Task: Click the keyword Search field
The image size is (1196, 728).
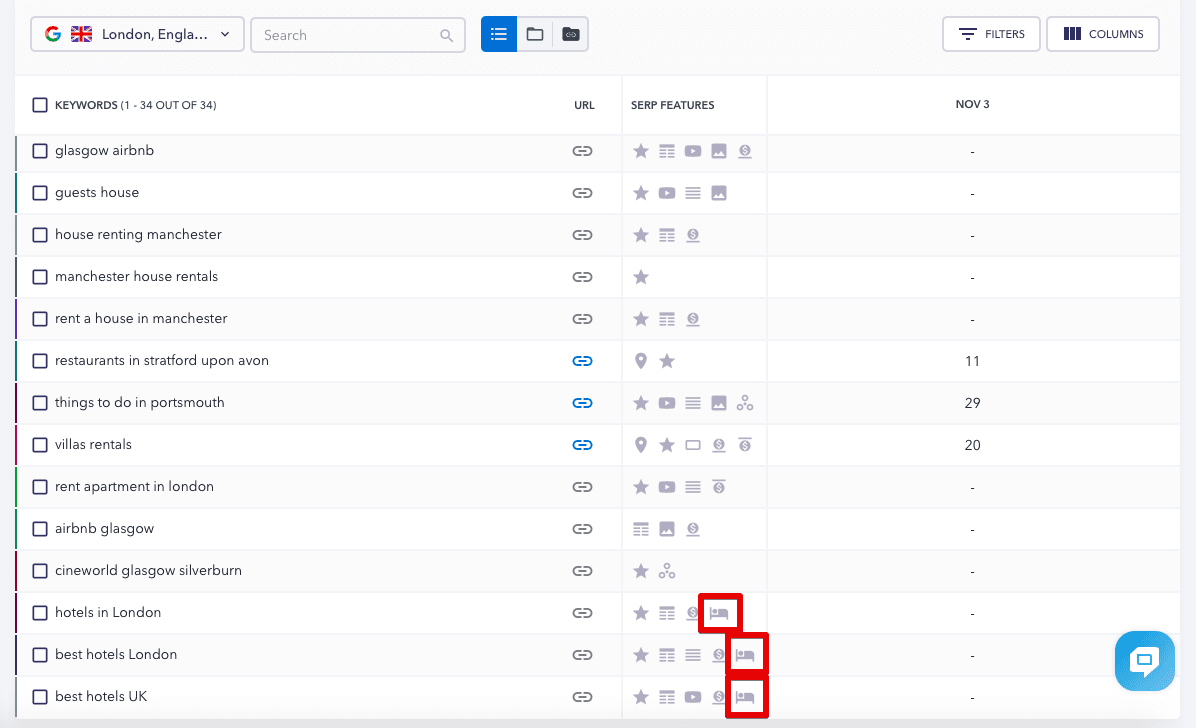Action: click(358, 35)
